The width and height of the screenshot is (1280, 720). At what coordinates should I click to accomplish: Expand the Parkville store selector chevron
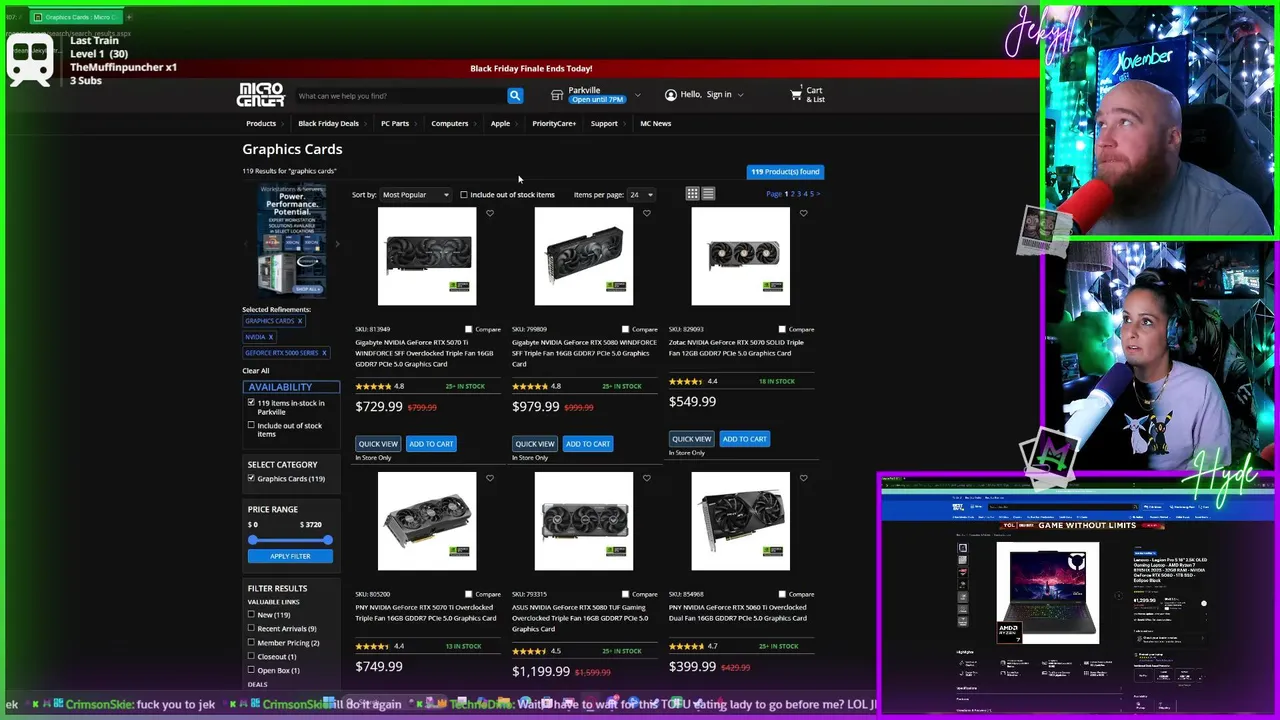point(638,95)
